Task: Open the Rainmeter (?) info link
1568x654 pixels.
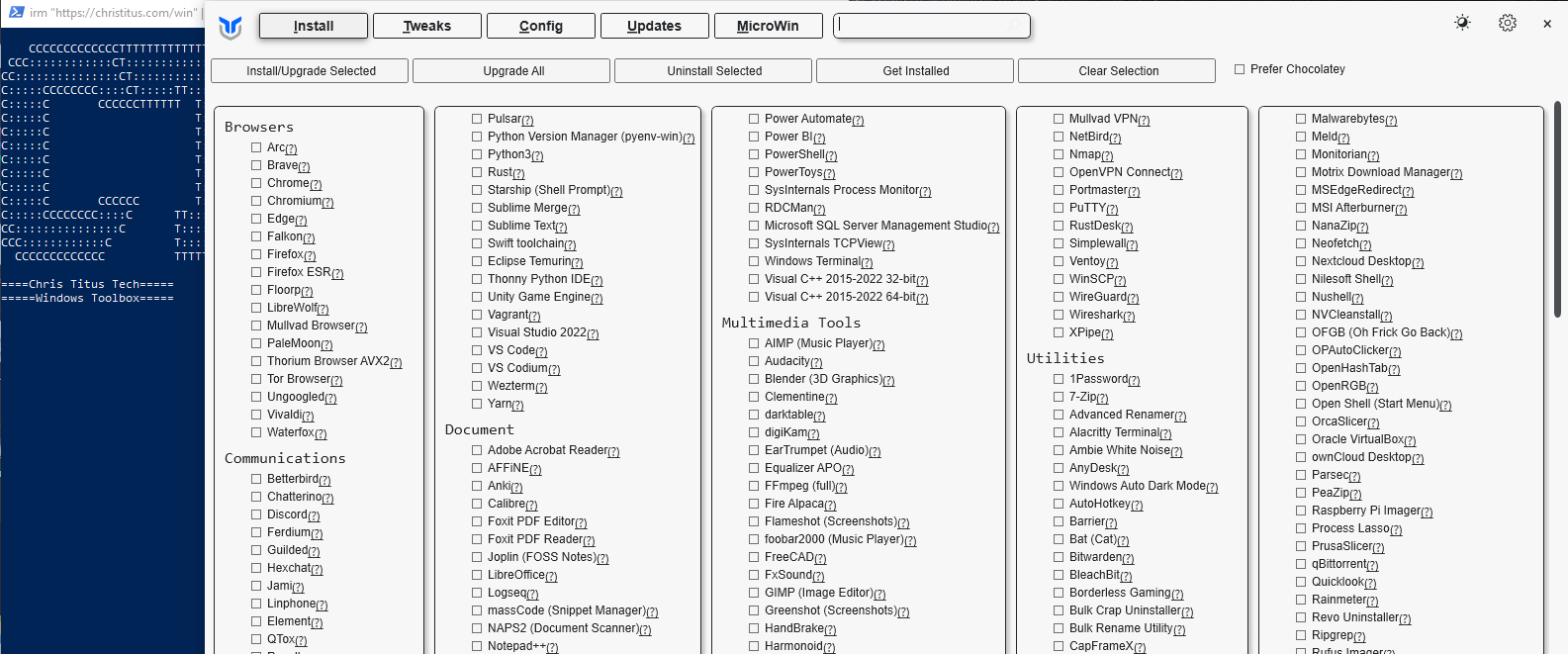Action: pyautogui.click(x=1372, y=602)
